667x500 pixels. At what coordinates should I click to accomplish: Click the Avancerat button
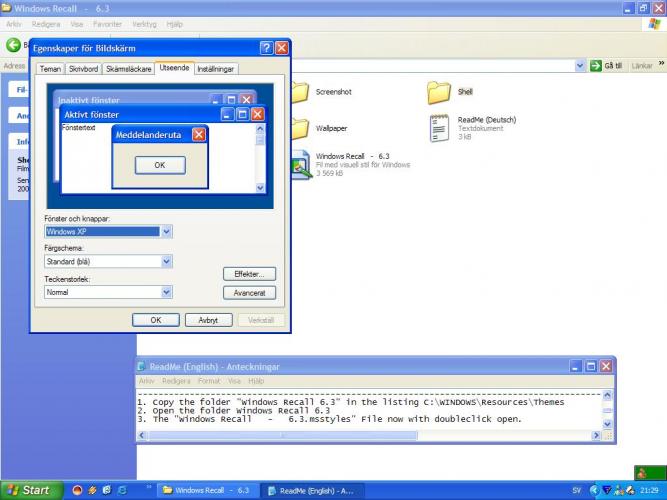[x=249, y=293]
